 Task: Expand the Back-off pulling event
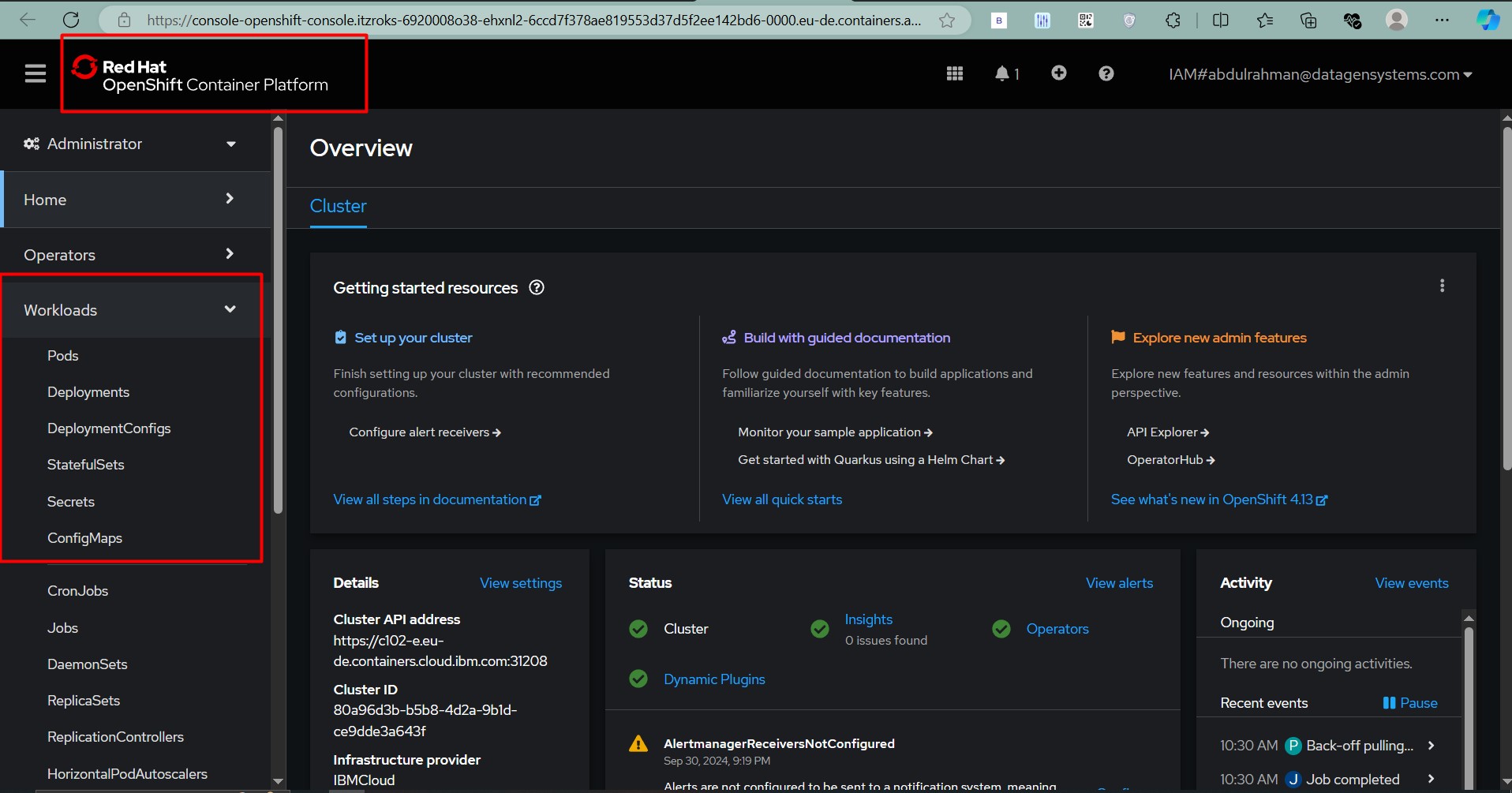1431,746
